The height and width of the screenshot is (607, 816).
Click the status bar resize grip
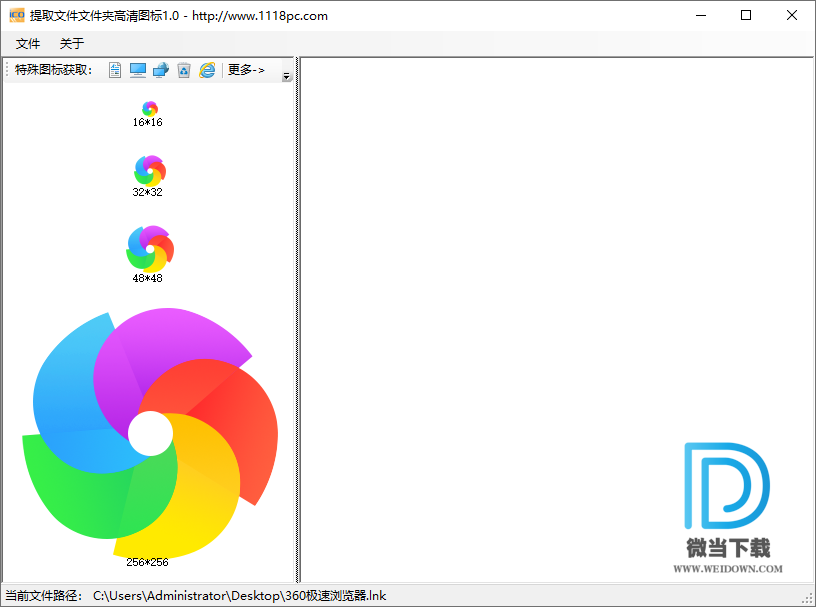808,599
